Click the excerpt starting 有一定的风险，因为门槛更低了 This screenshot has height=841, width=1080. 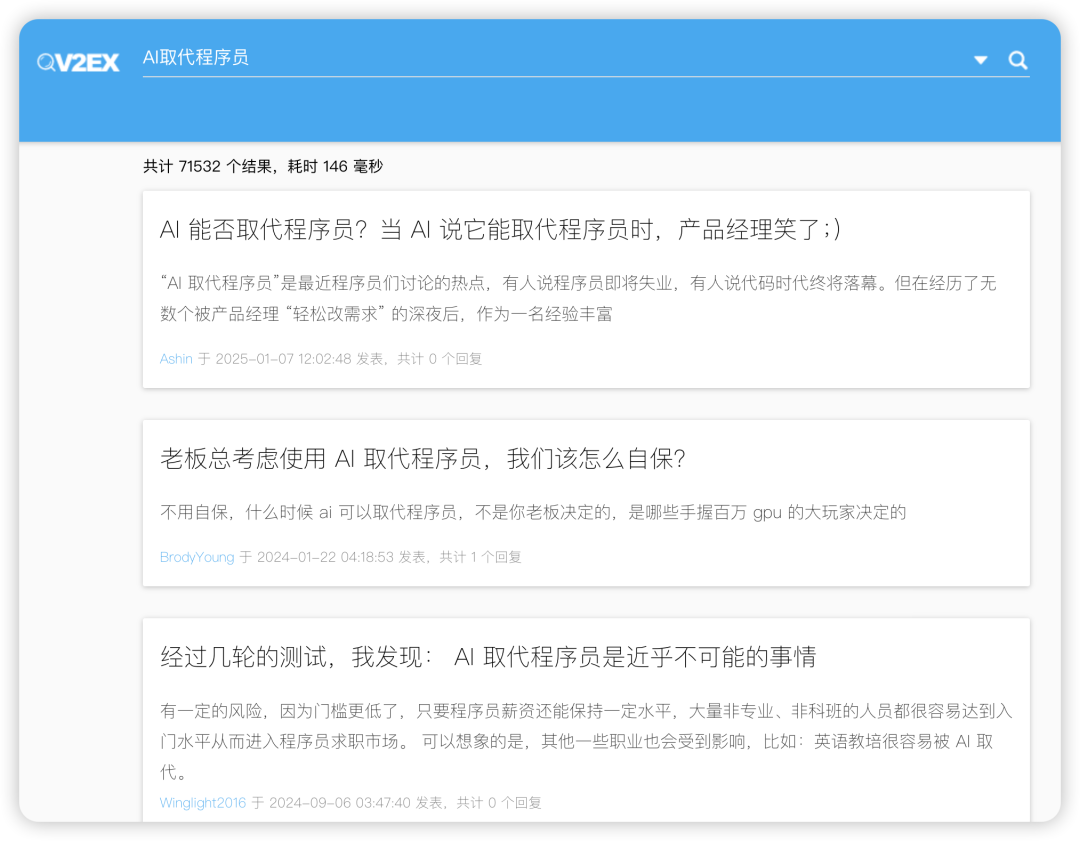[585, 742]
